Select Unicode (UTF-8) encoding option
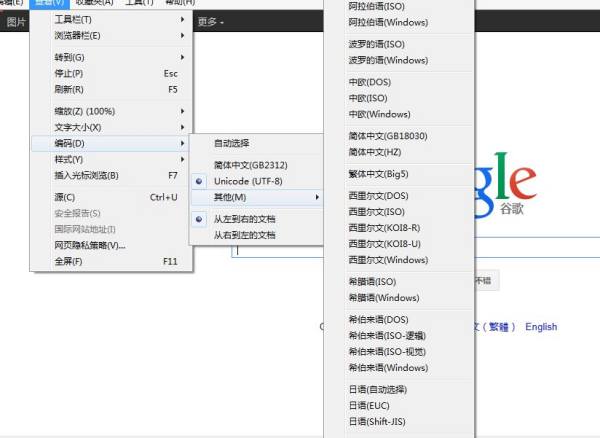Image resolution: width=600 pixels, height=438 pixels. 248,181
